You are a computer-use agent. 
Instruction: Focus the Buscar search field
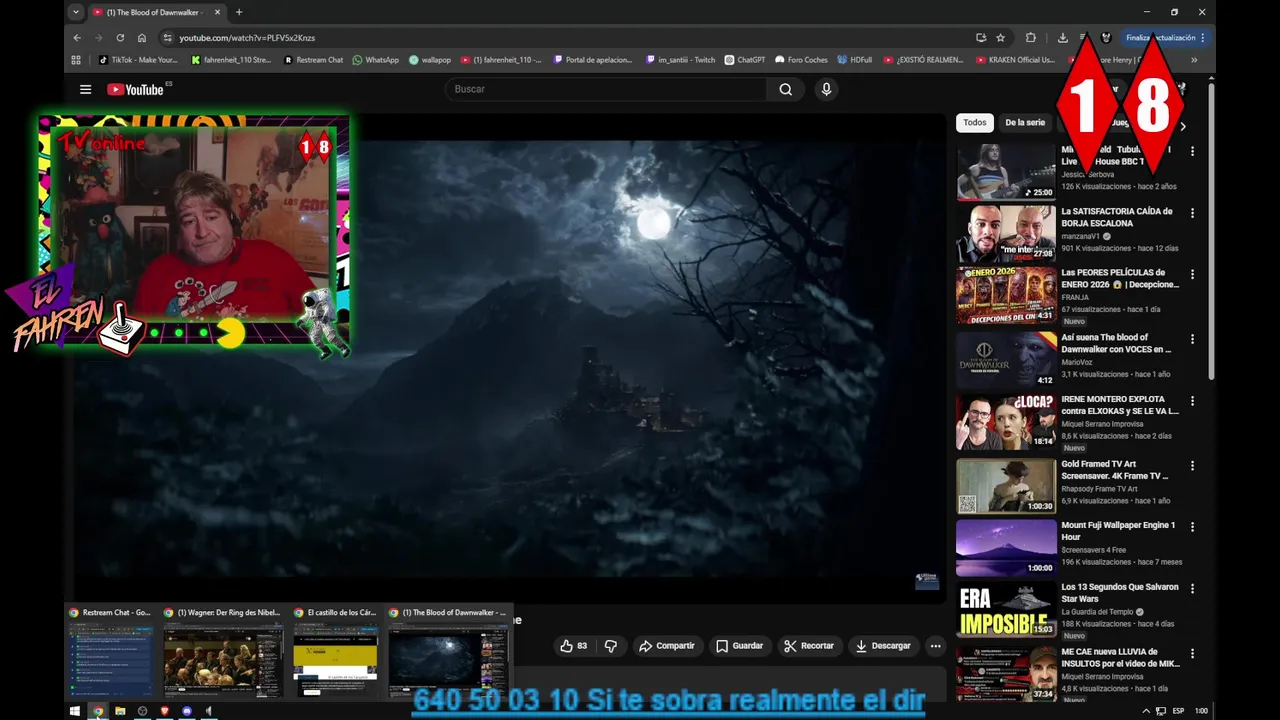(x=606, y=89)
